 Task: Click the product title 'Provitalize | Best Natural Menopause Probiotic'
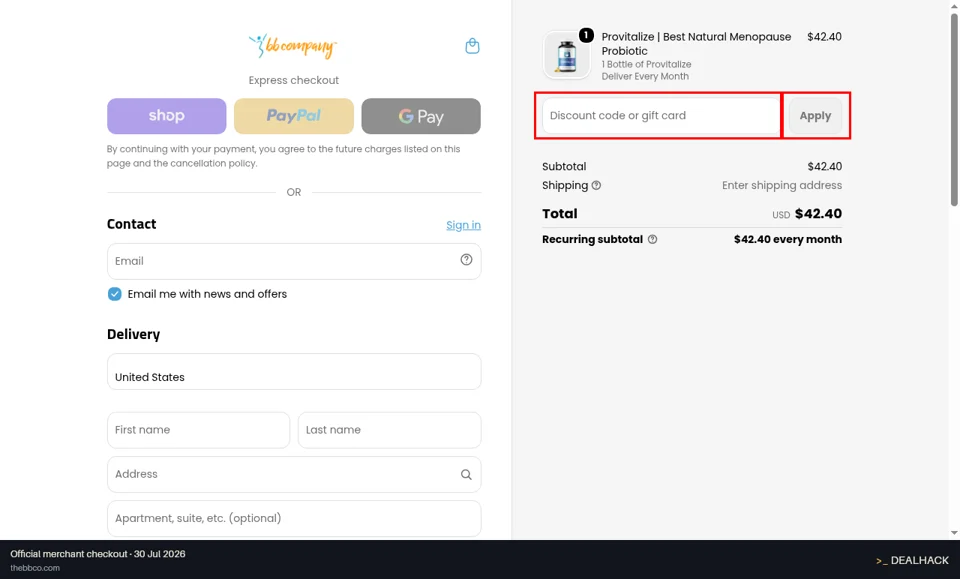point(696,44)
